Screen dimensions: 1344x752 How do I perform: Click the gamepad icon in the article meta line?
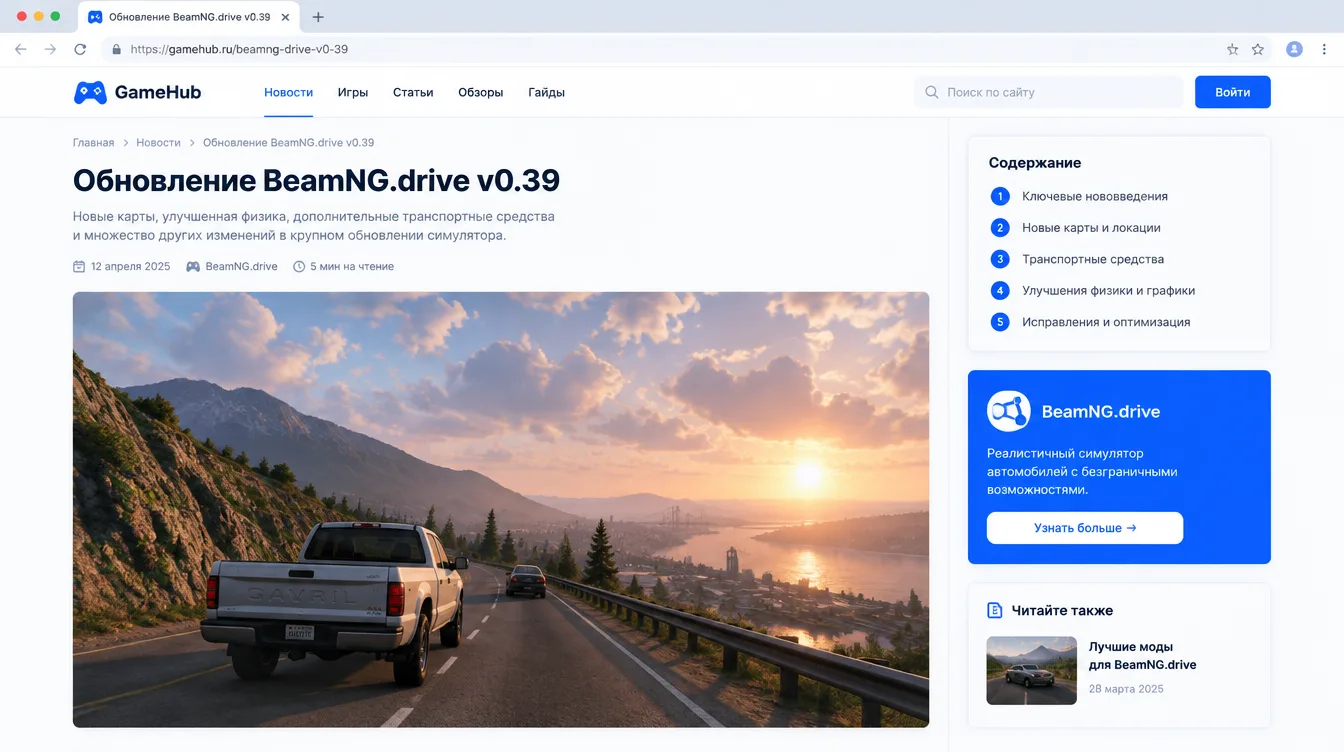coord(193,267)
